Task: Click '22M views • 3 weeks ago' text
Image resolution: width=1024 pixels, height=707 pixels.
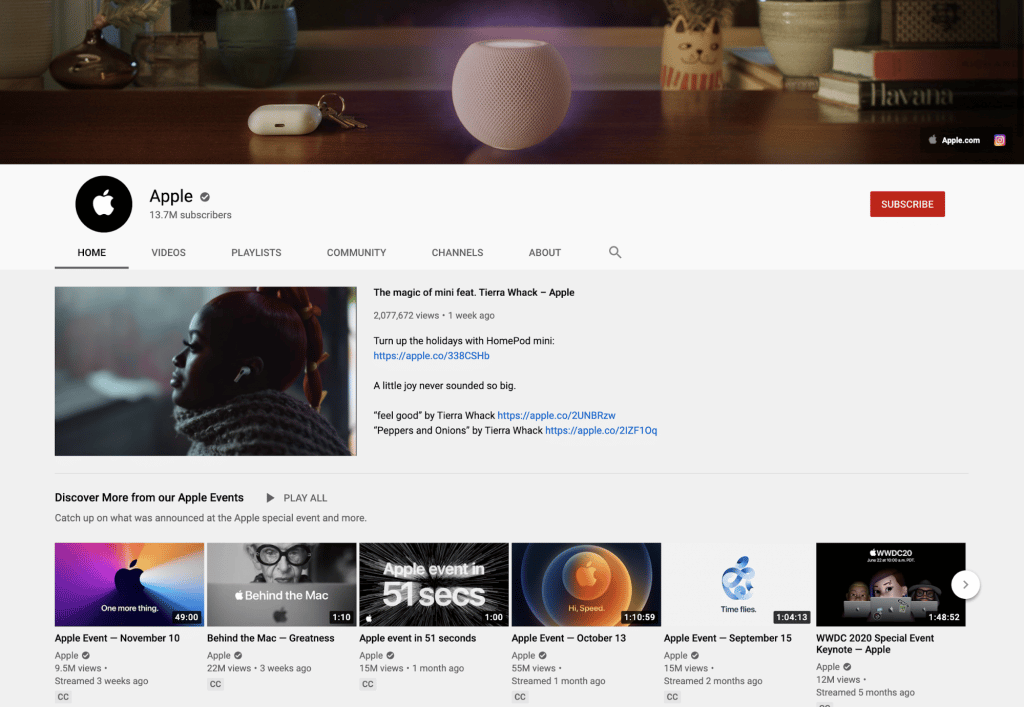Action: 259,668
